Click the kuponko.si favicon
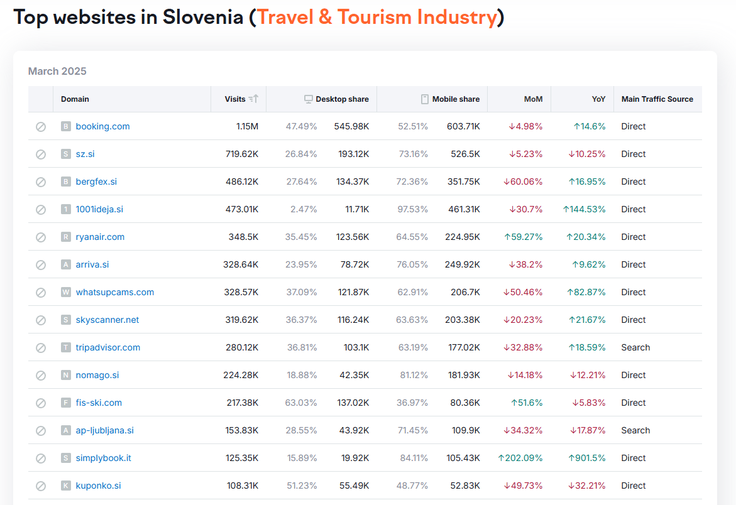 [66, 485]
